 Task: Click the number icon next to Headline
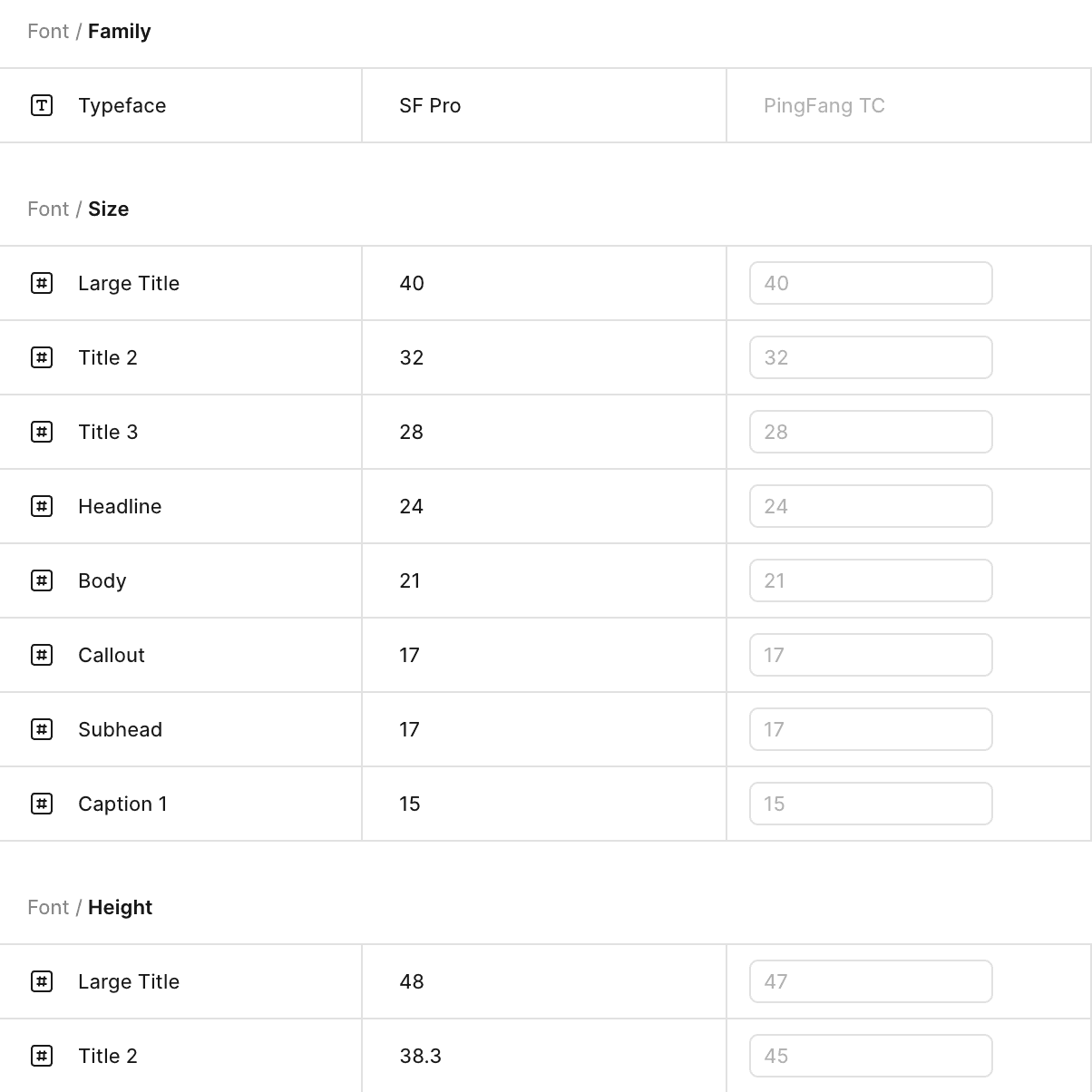[42, 506]
